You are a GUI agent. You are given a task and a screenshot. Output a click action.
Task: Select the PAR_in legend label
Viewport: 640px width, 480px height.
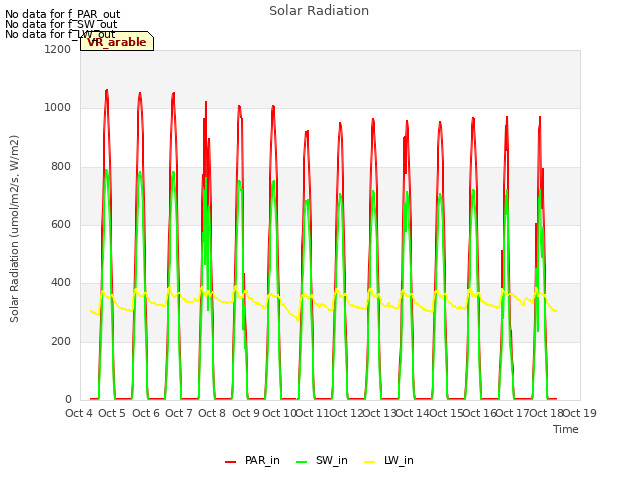(262, 460)
